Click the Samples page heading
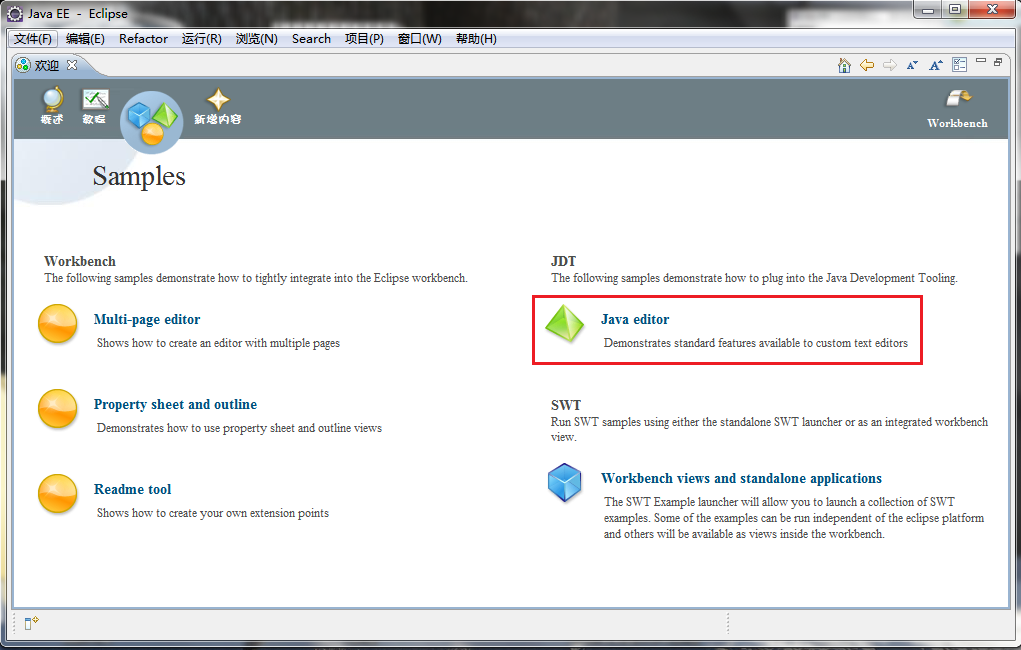The height and width of the screenshot is (650, 1021). coord(139,177)
